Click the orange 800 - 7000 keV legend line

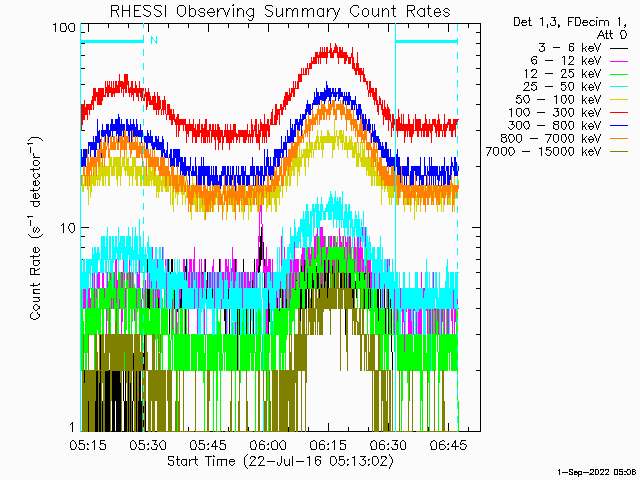(619, 140)
